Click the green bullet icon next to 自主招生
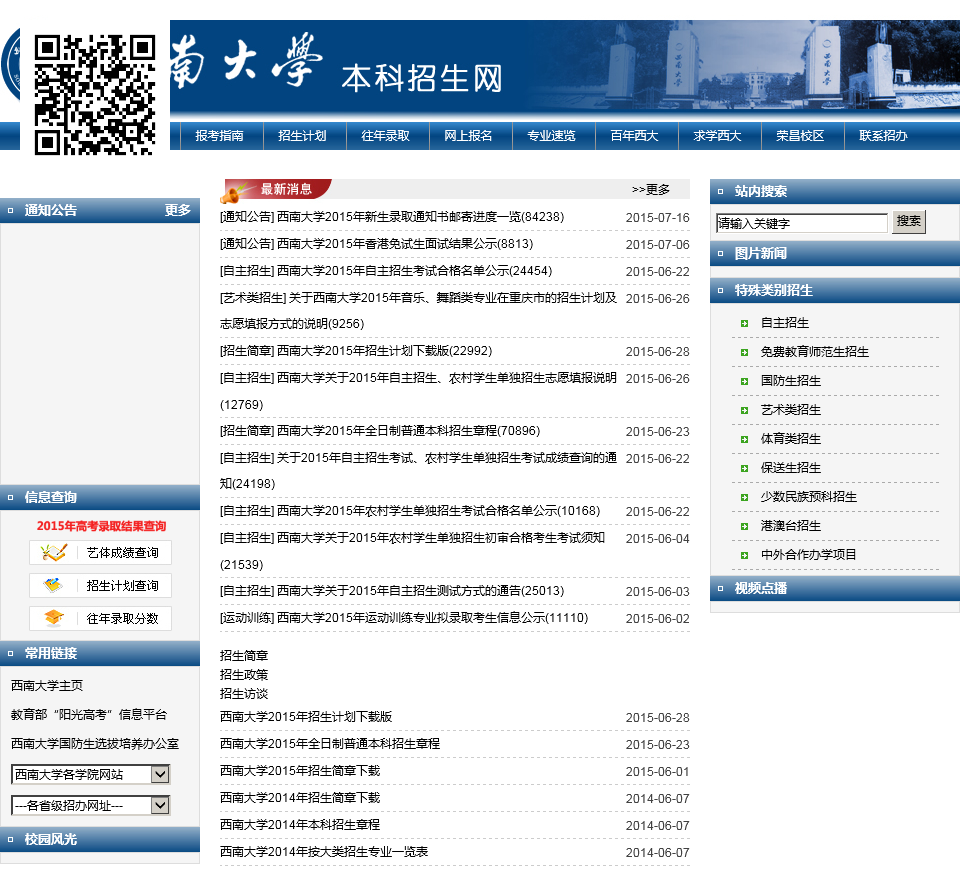Image resolution: width=960 pixels, height=873 pixels. click(744, 323)
